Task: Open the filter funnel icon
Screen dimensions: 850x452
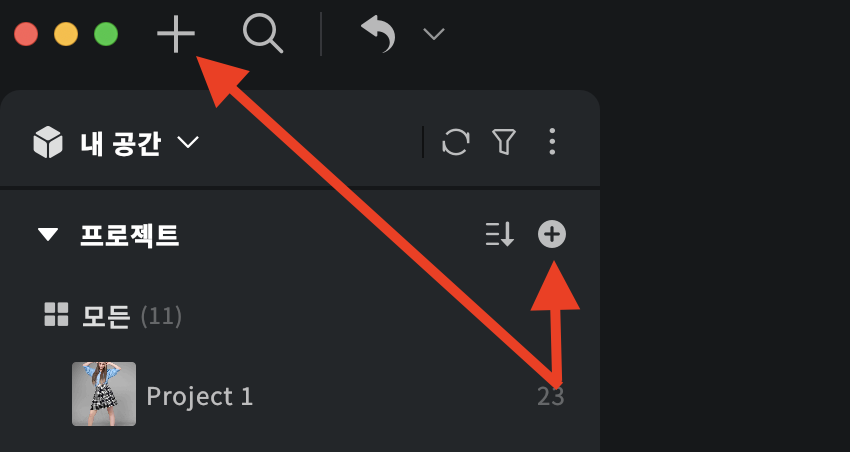Action: pyautogui.click(x=504, y=142)
